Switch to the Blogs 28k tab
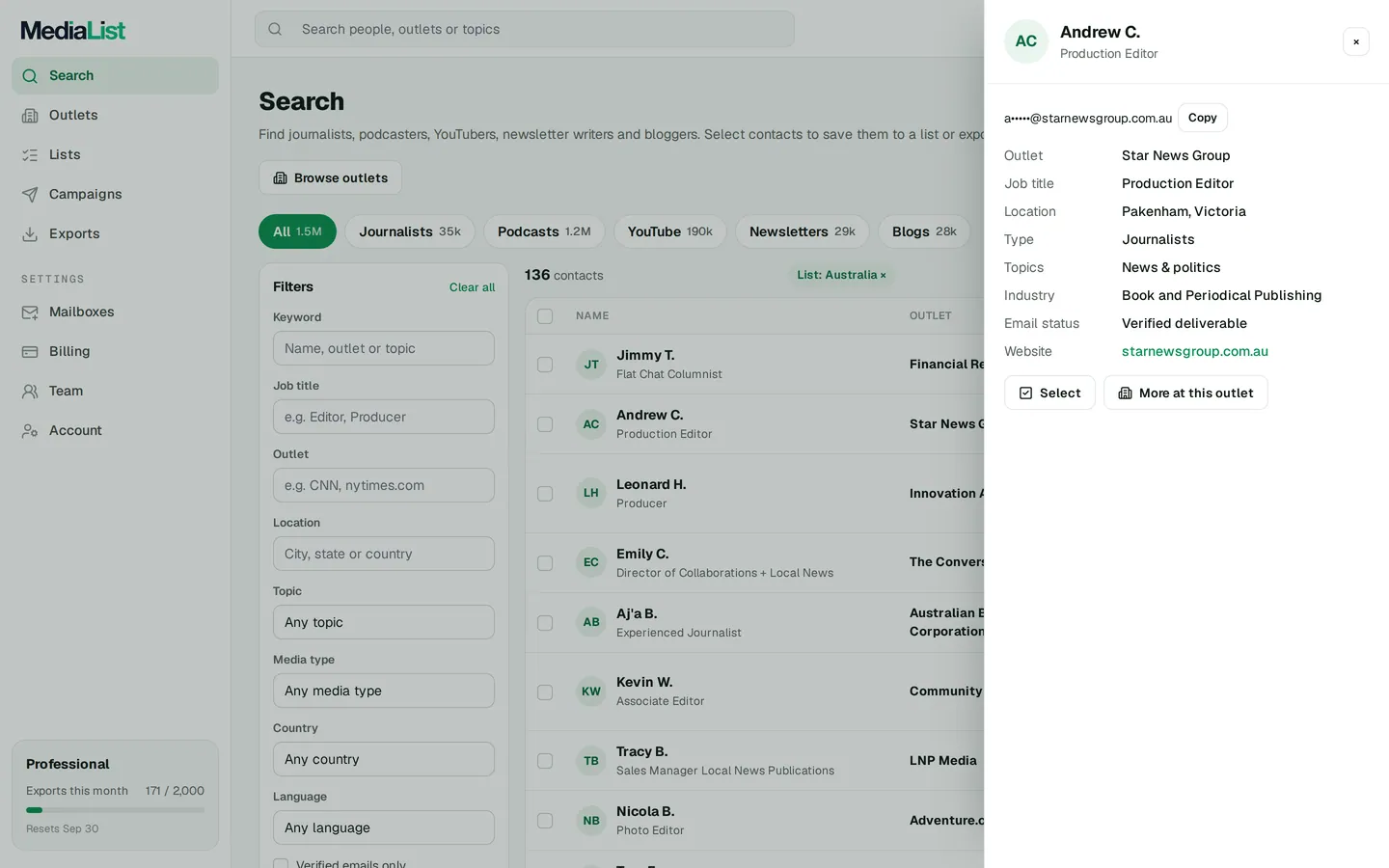Image resolution: width=1389 pixels, height=868 pixels. point(924,231)
